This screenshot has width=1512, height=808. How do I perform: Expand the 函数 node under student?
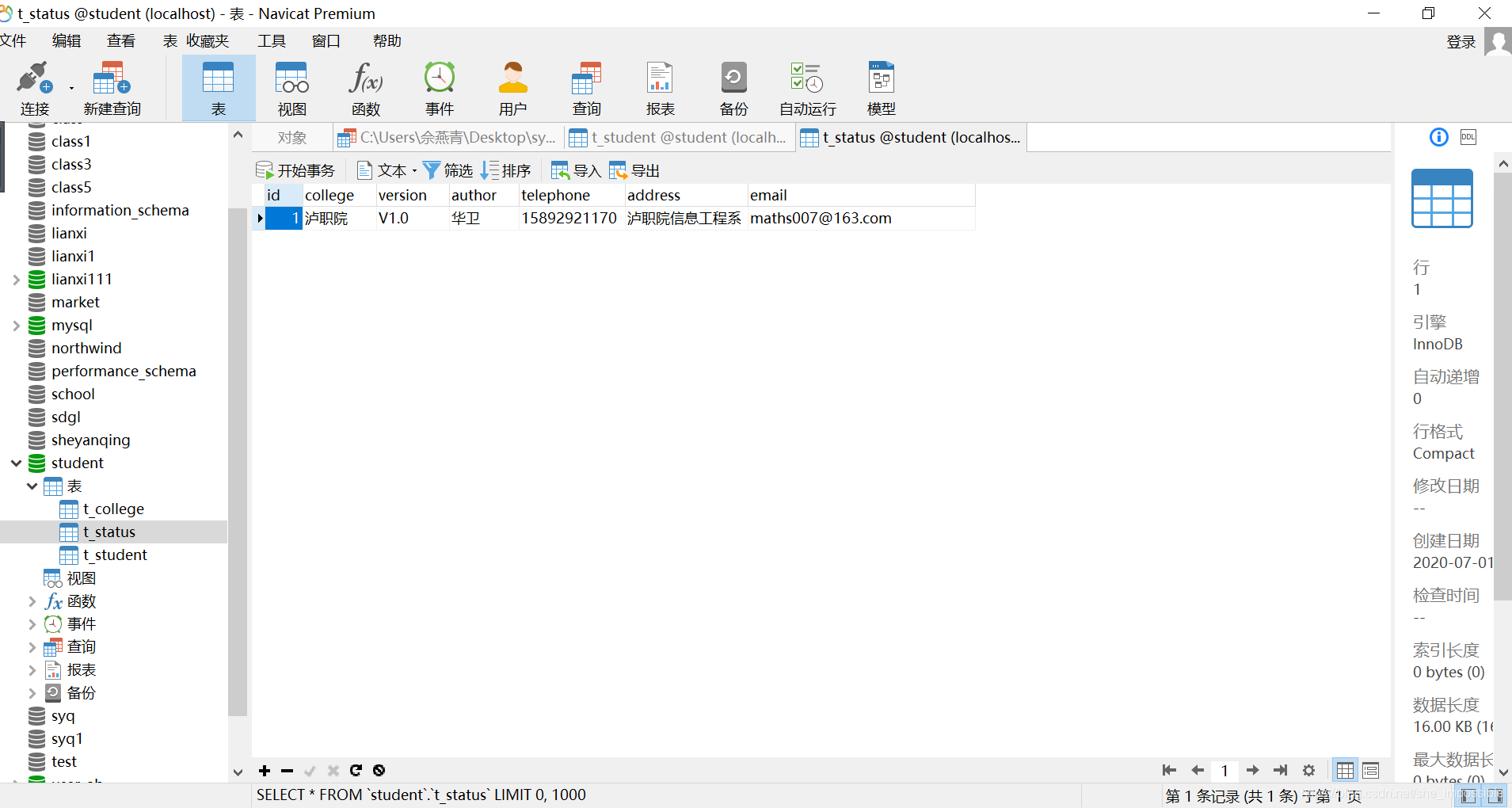[32, 602]
